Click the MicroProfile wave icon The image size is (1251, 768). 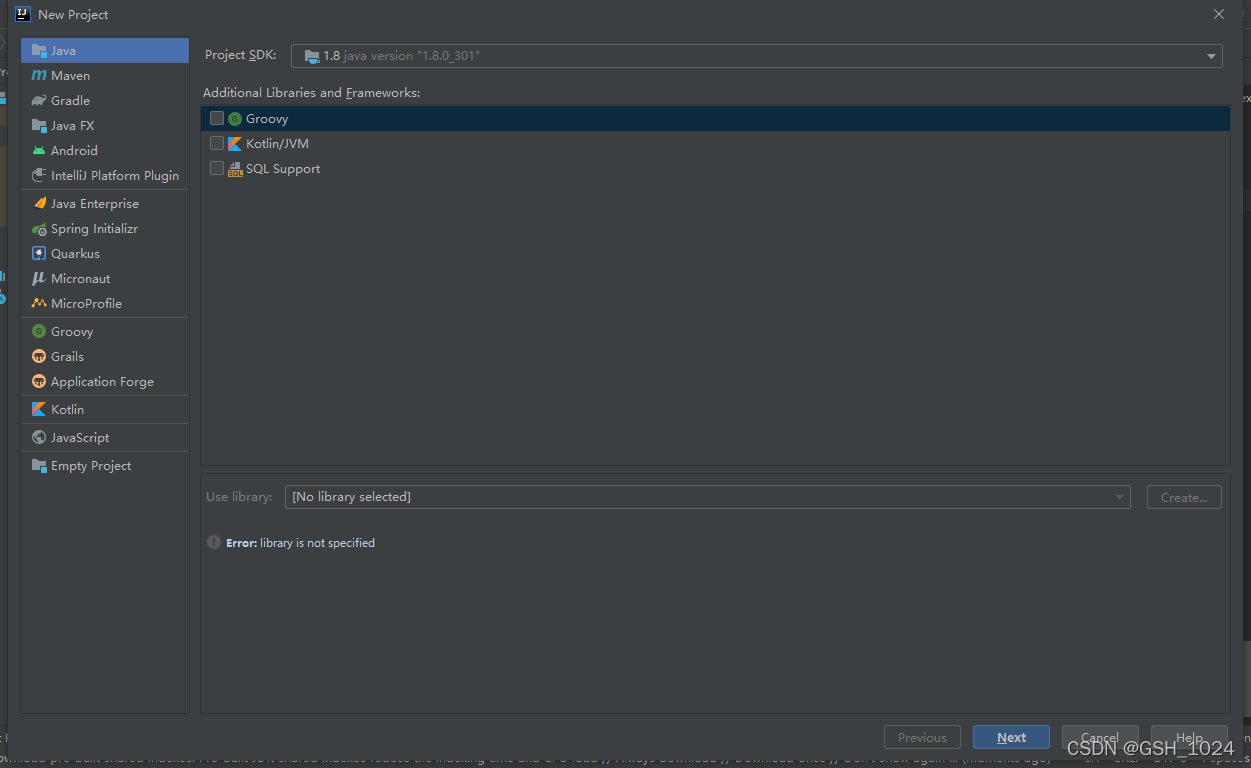click(x=39, y=303)
